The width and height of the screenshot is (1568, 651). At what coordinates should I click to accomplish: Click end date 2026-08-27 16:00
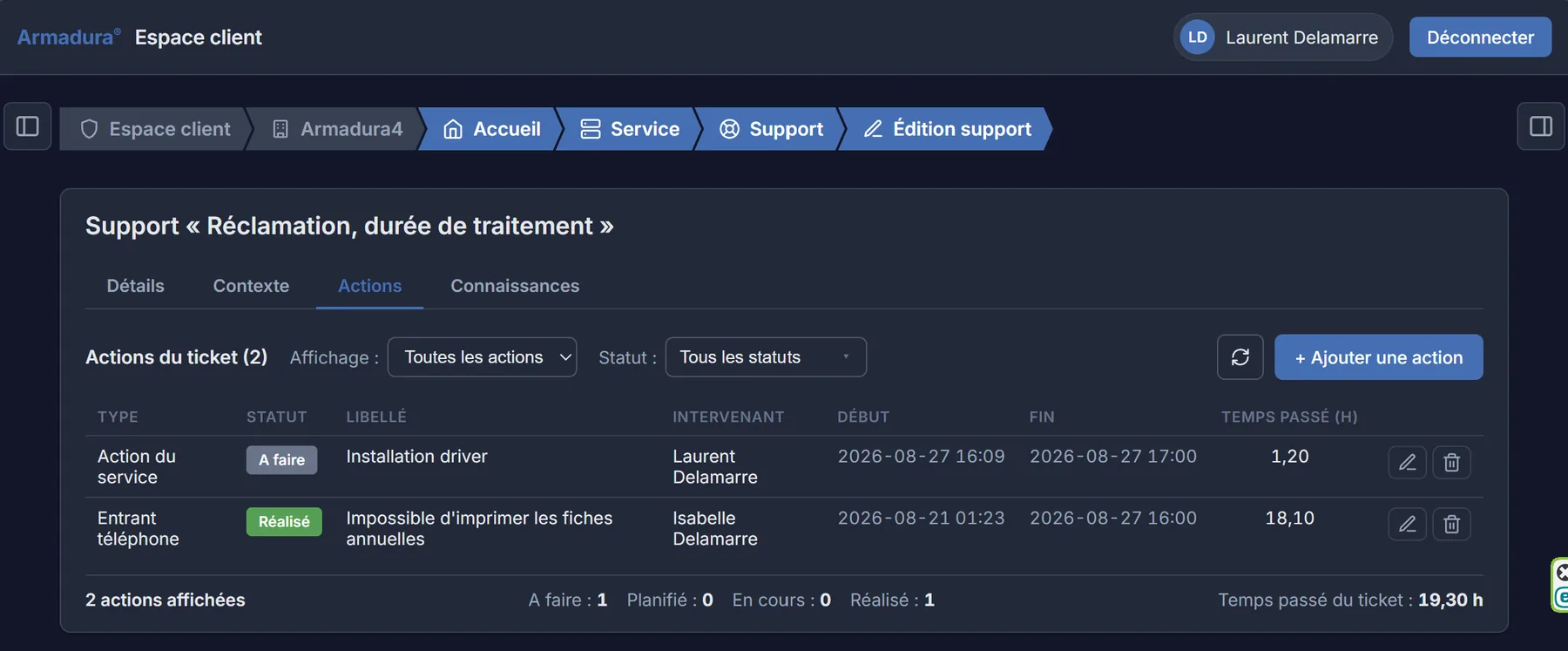1113,519
